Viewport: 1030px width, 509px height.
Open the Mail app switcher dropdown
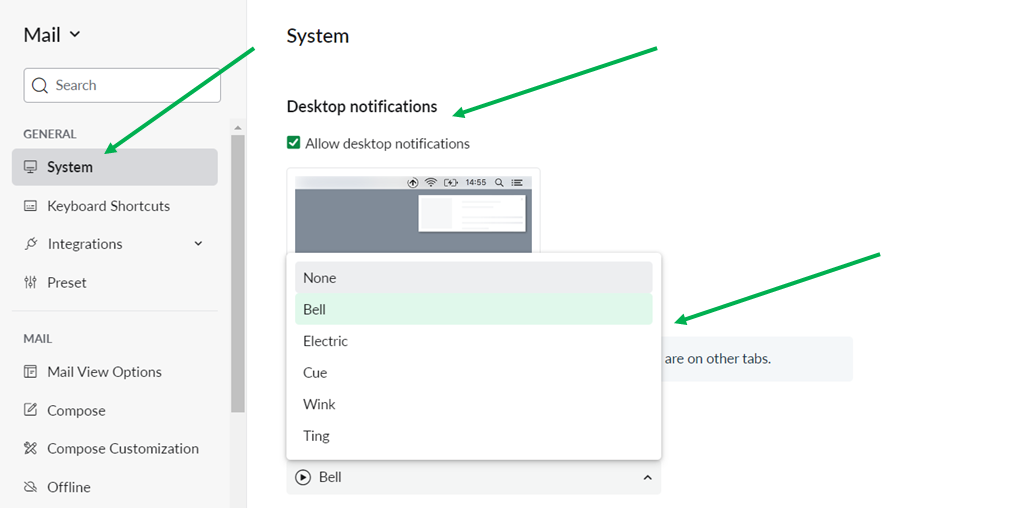click(51, 35)
